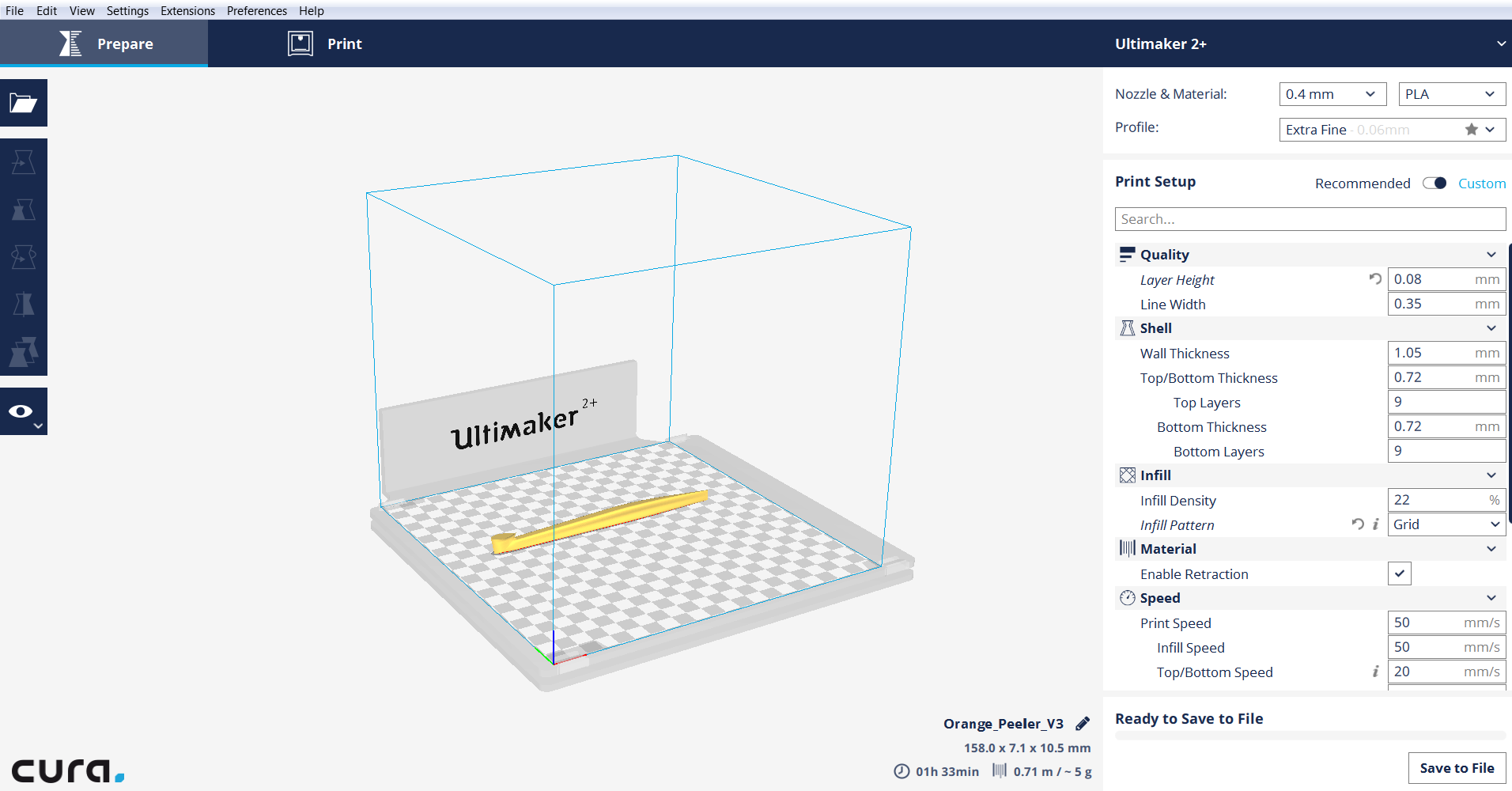The image size is (1512, 791).
Task: Open the Infill Pattern Grid dropdown
Action: [x=1446, y=524]
